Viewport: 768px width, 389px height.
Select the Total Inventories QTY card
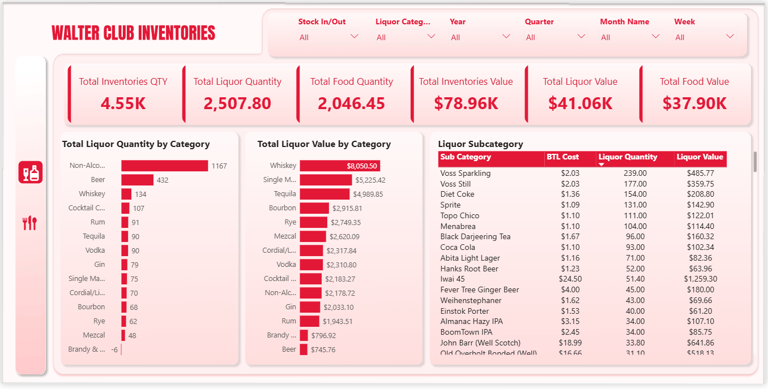122,94
